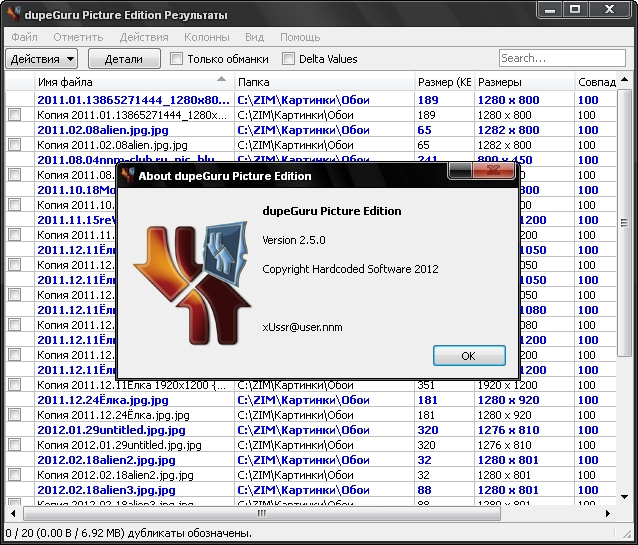Viewport: 638px width, 545px height.
Task: Click the vertical scrollbar down arrow
Action: 625,497
